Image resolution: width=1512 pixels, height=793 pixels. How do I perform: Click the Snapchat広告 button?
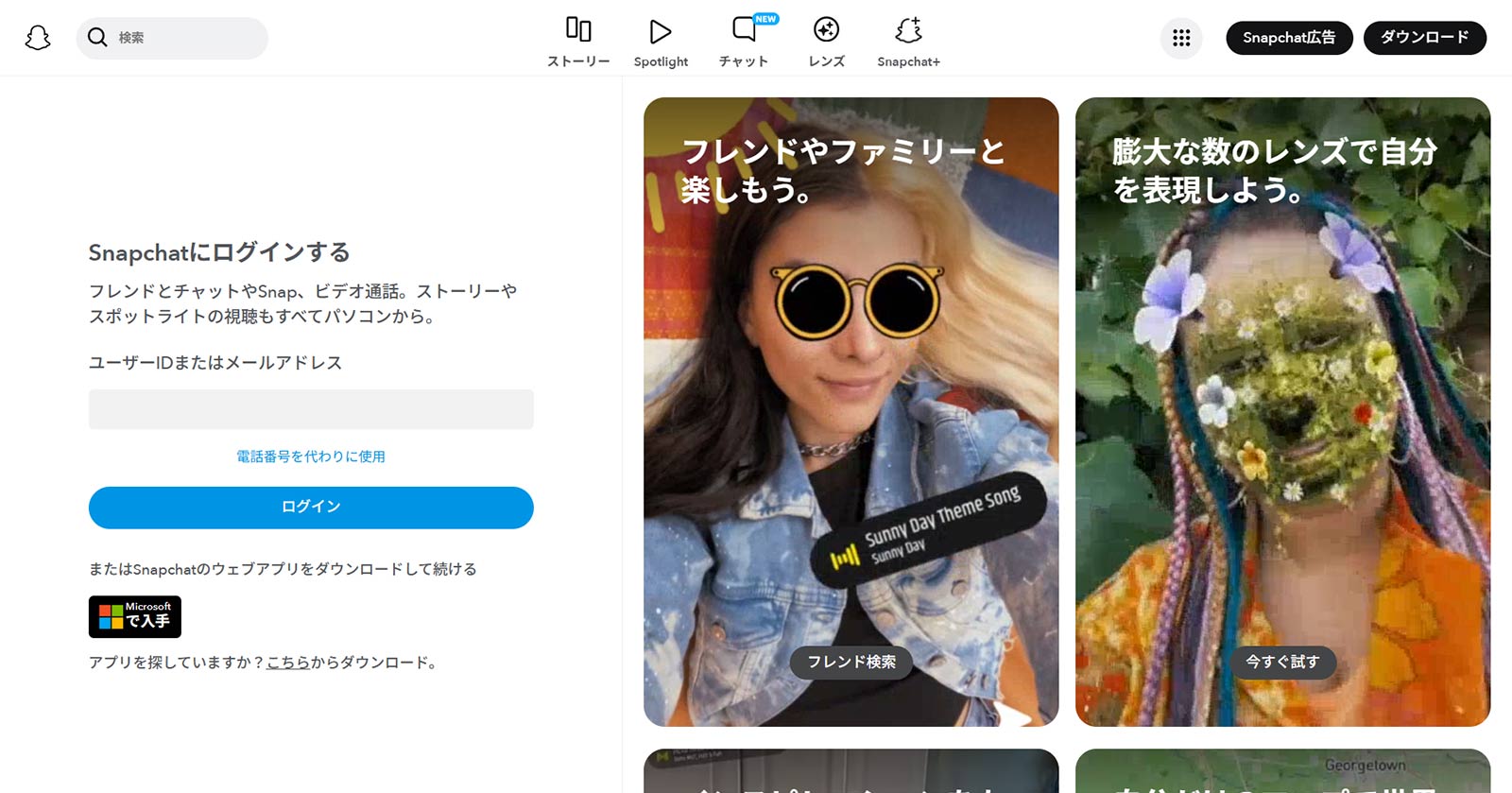[1289, 38]
